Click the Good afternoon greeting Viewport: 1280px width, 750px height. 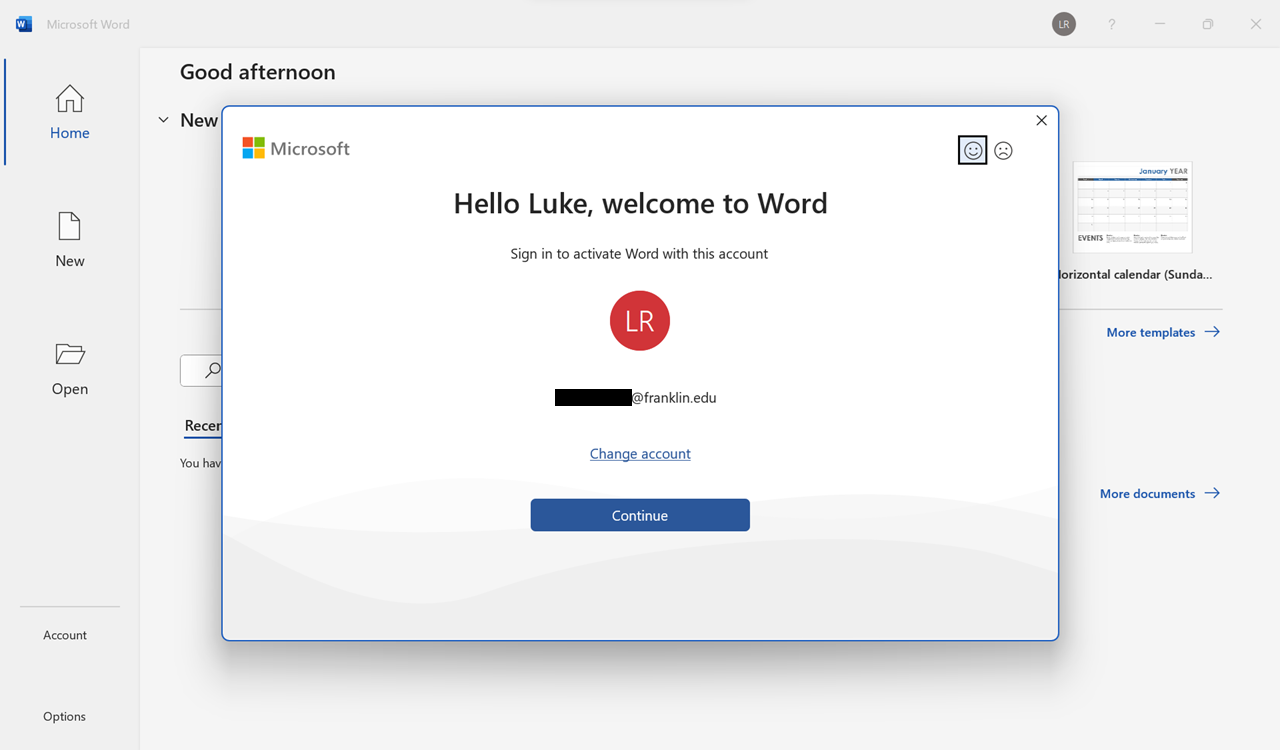coord(258,72)
